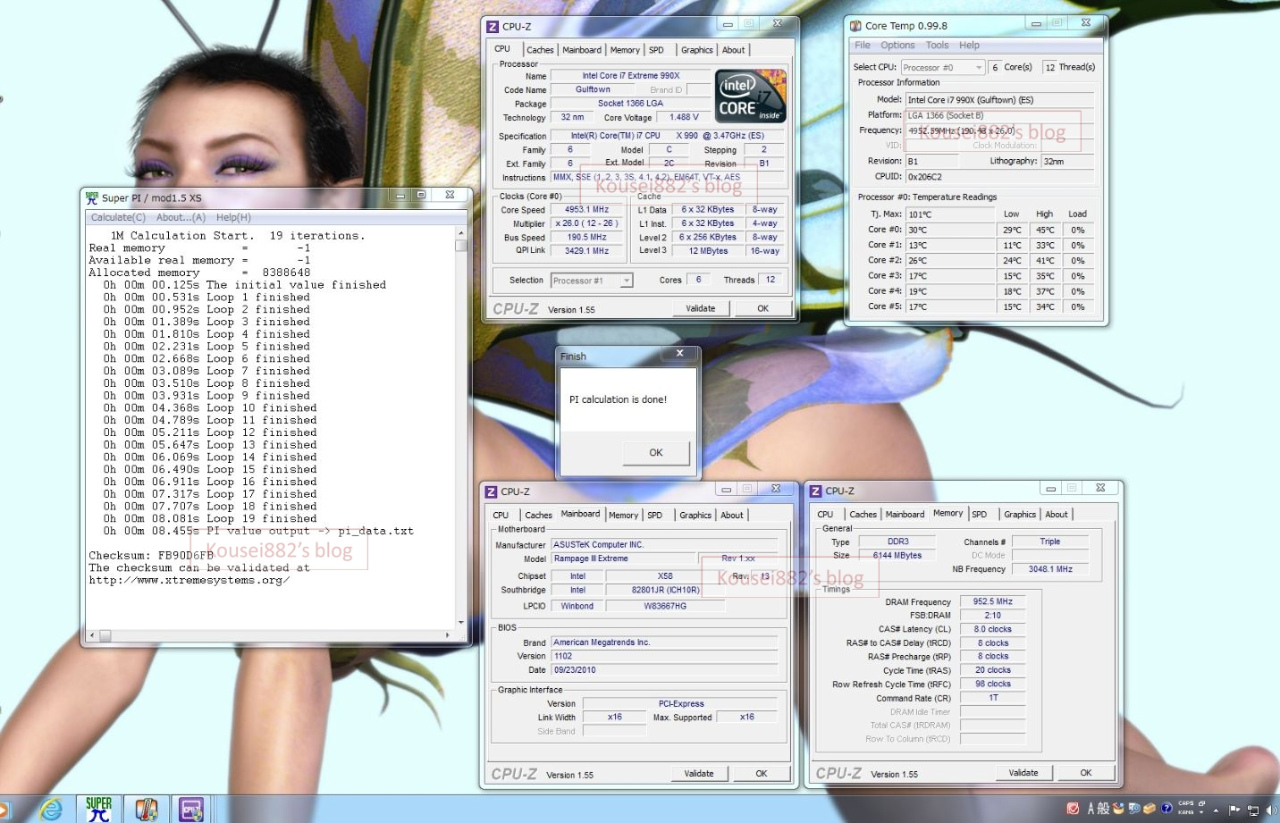Click the Core Temp title bar icon
Viewport: 1280px width, 823px height.
point(855,25)
